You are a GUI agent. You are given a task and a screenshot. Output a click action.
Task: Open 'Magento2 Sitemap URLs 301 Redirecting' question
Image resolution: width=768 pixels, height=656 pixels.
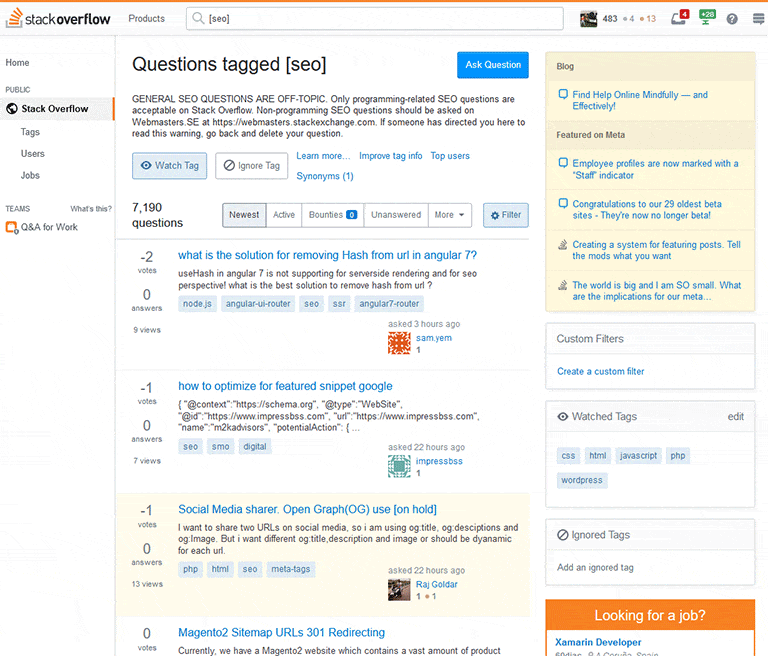click(281, 632)
